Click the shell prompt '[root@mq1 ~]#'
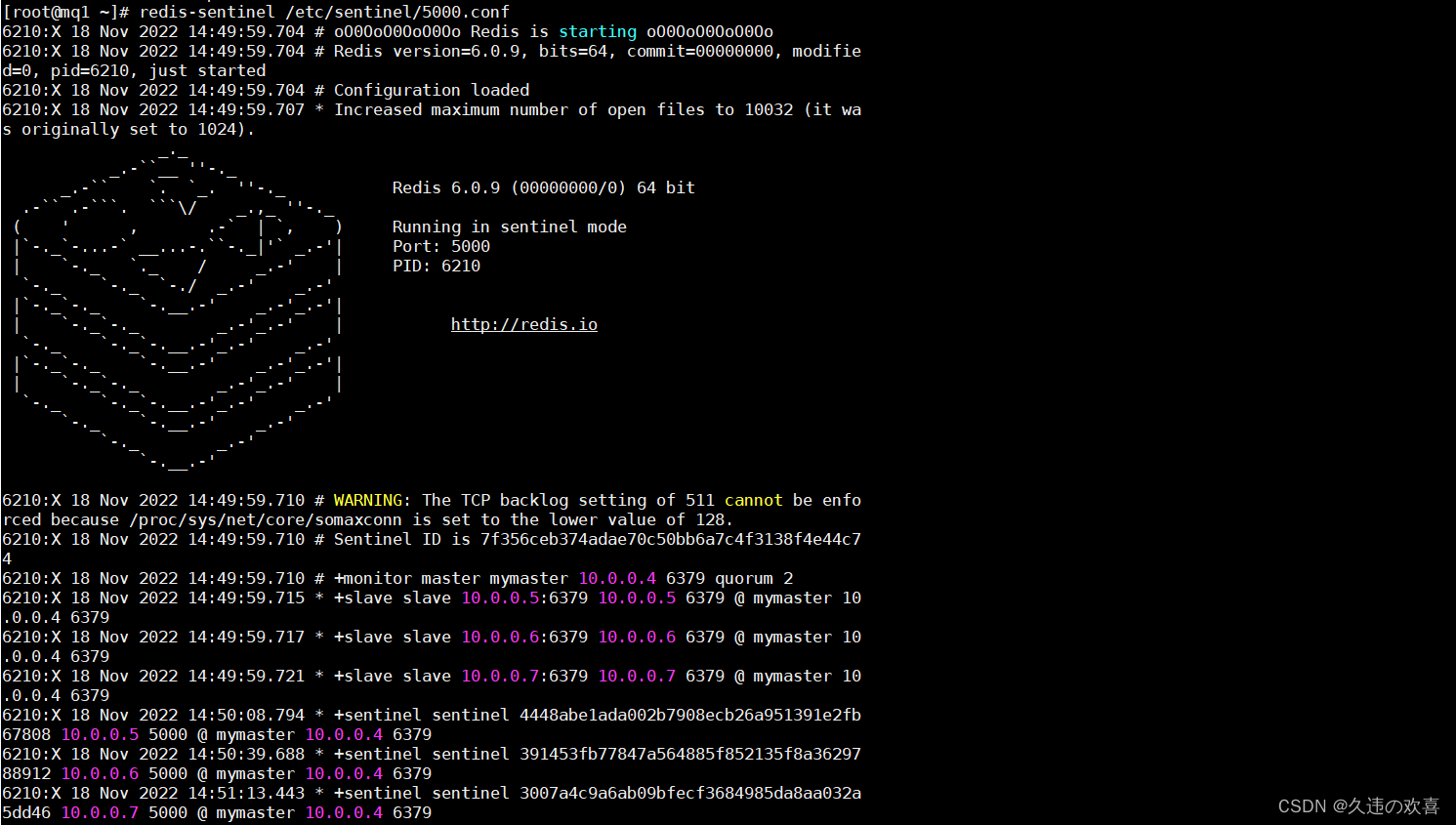This screenshot has width=1456, height=825. (65, 12)
